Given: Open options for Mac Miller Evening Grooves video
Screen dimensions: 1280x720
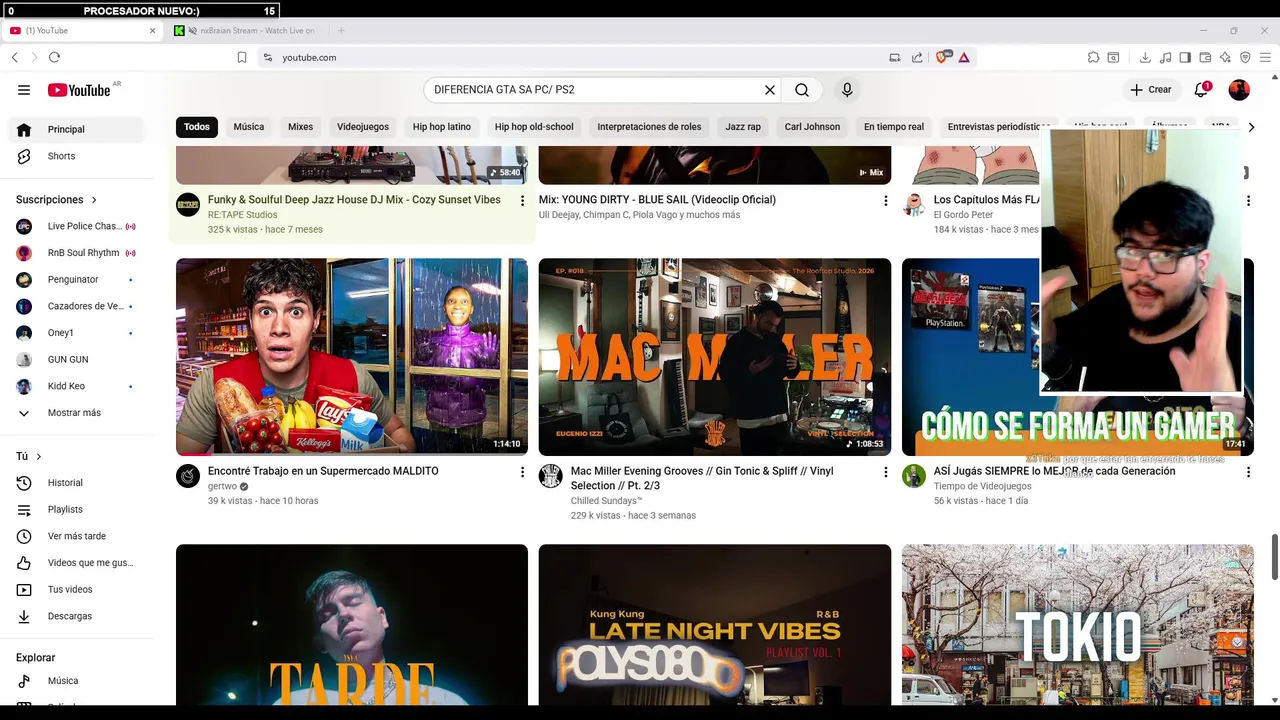Looking at the screenshot, I should point(885,472).
